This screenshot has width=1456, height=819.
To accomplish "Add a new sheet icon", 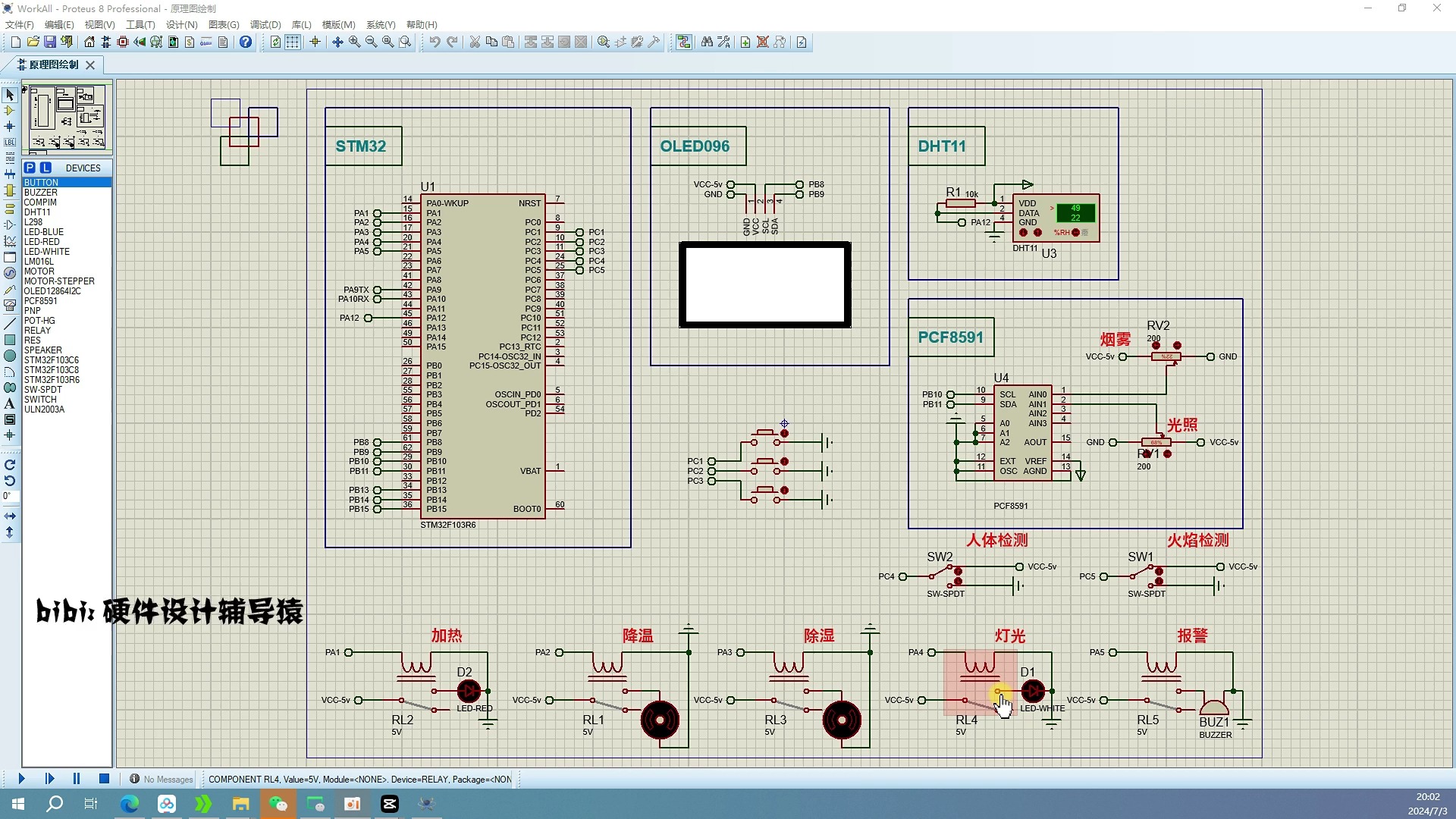I will click(745, 42).
